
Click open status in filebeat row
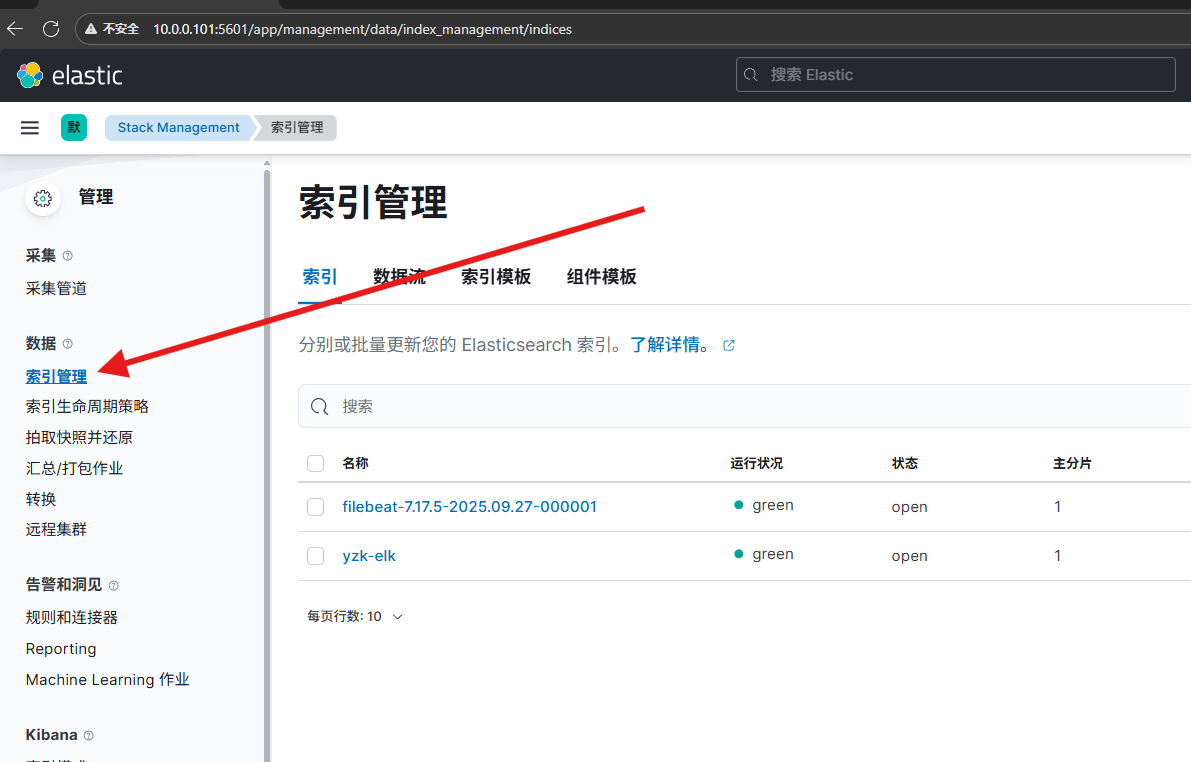click(909, 507)
